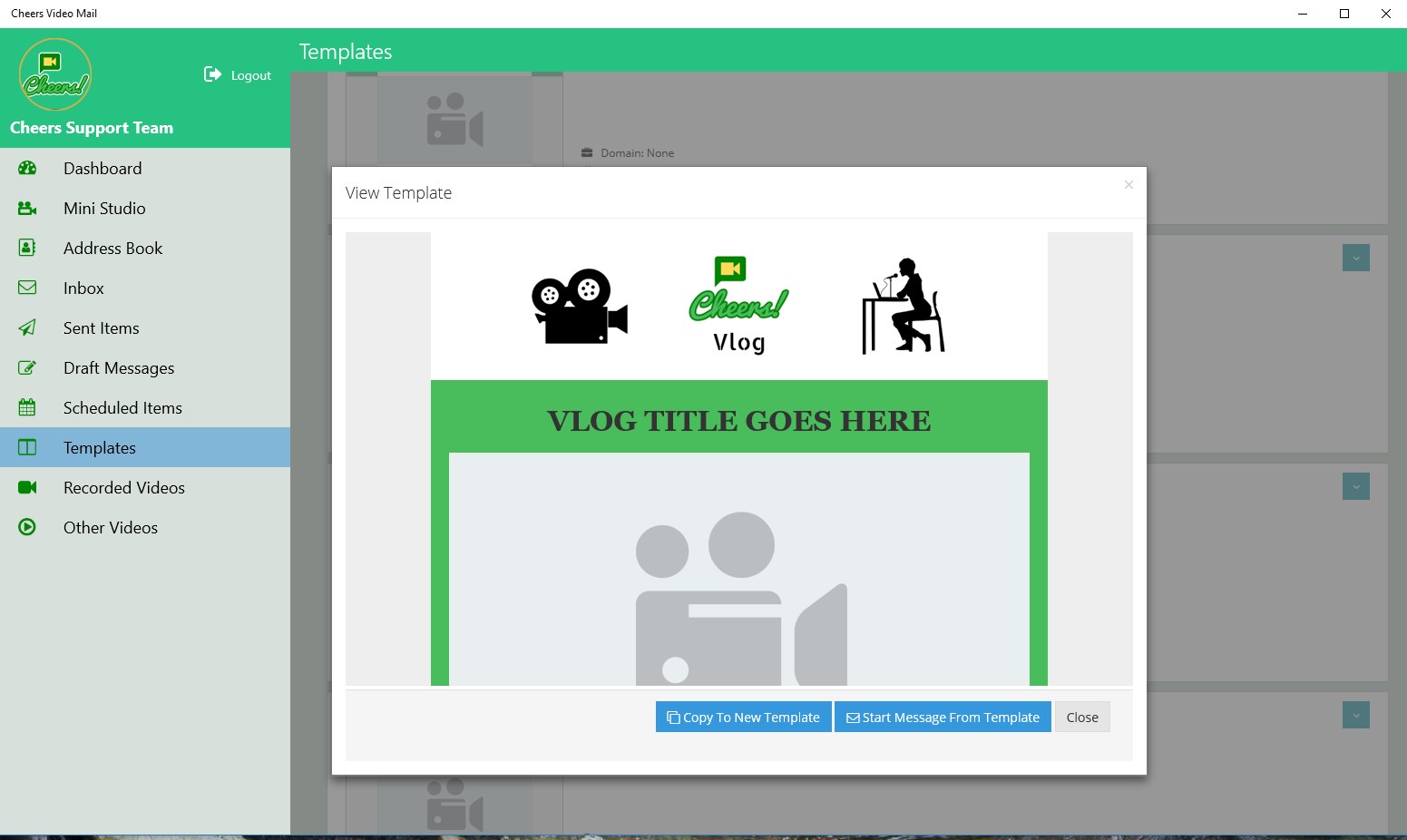Open Draft Messages
The height and width of the screenshot is (840, 1407).
point(145,367)
